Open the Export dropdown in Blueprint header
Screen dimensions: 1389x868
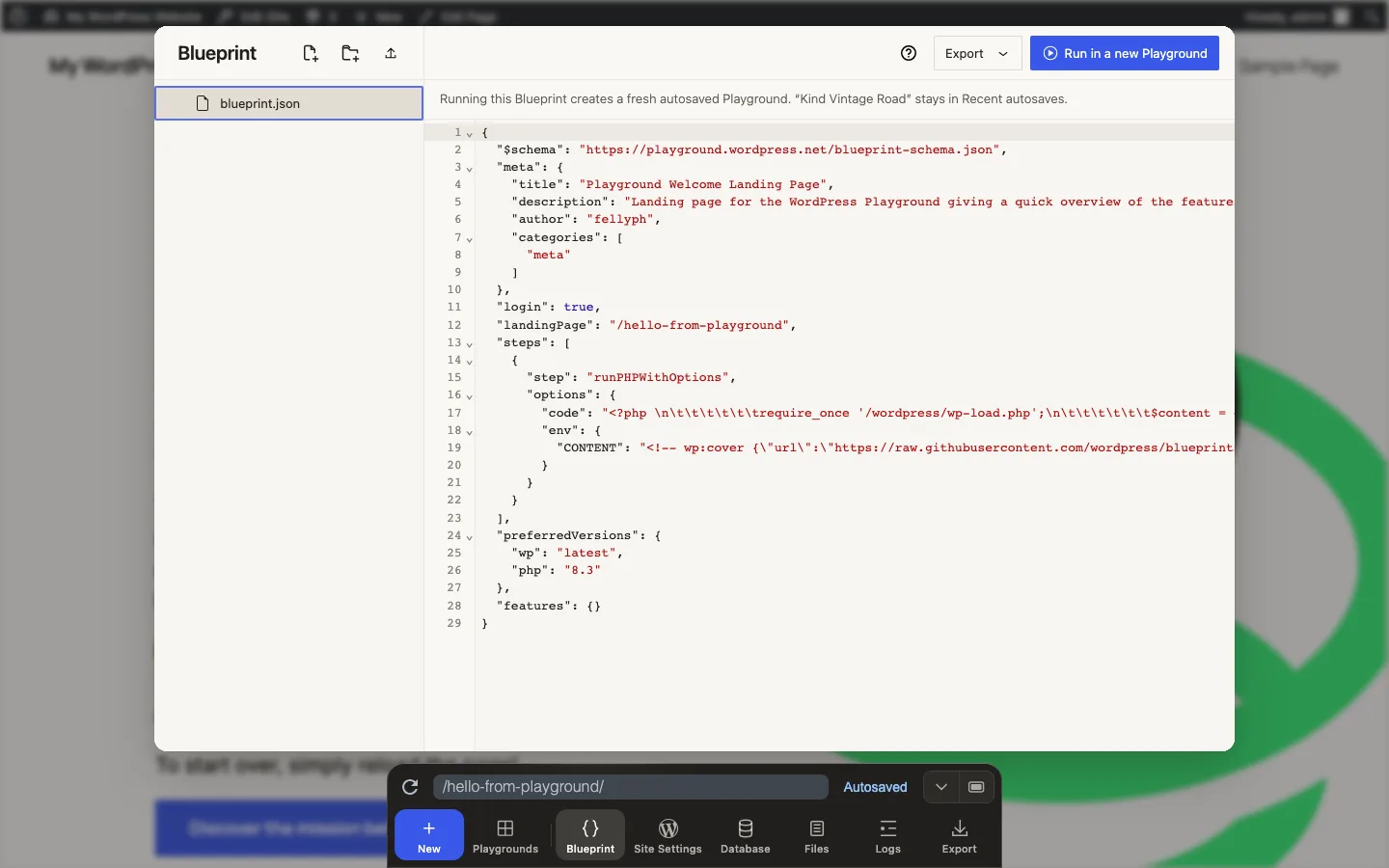977,54
